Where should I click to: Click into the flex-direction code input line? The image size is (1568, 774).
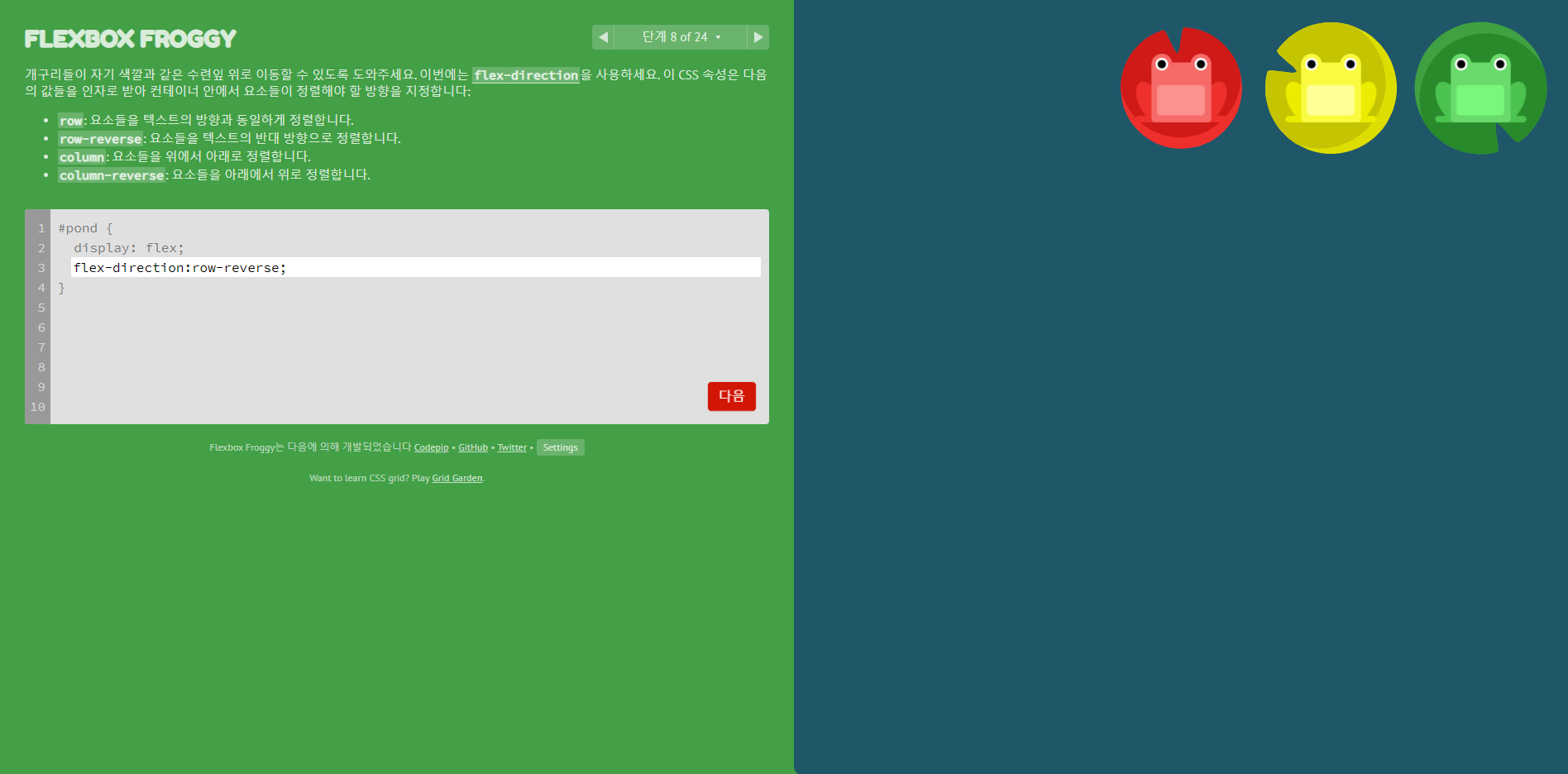[416, 267]
